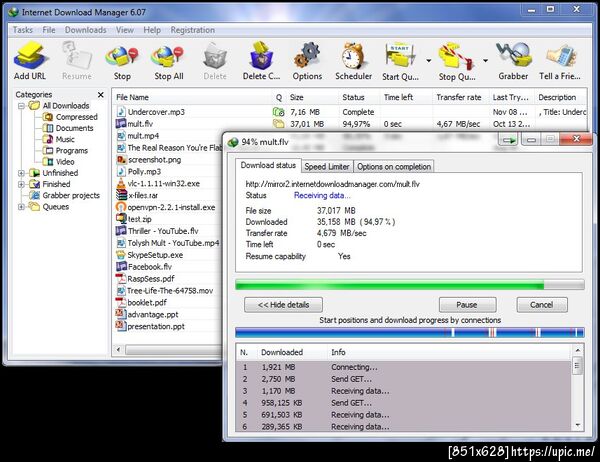600x462 pixels.
Task: Open the Tasks menu
Action: tap(23, 30)
